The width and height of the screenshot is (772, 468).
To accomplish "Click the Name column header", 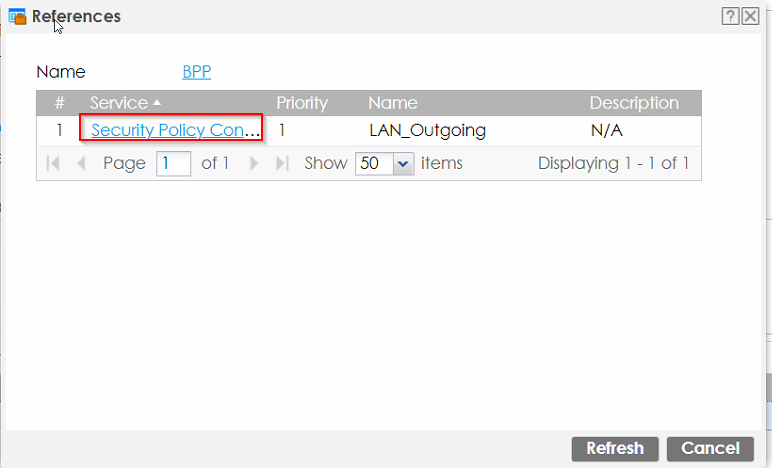I will tap(392, 103).
